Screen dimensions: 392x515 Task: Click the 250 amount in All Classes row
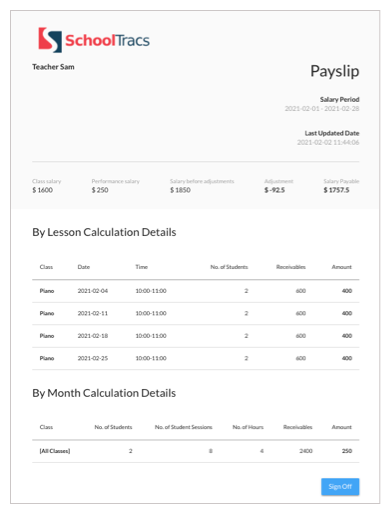click(347, 451)
